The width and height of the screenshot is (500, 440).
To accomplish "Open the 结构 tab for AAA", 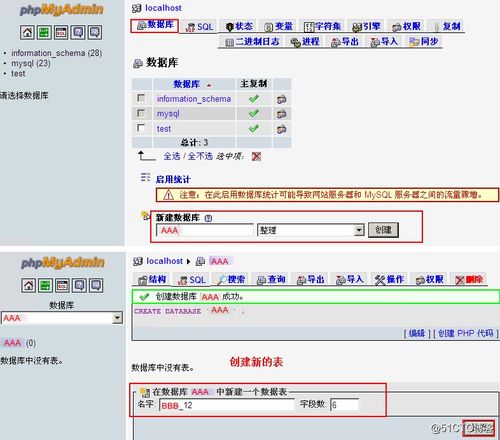I will (152, 279).
